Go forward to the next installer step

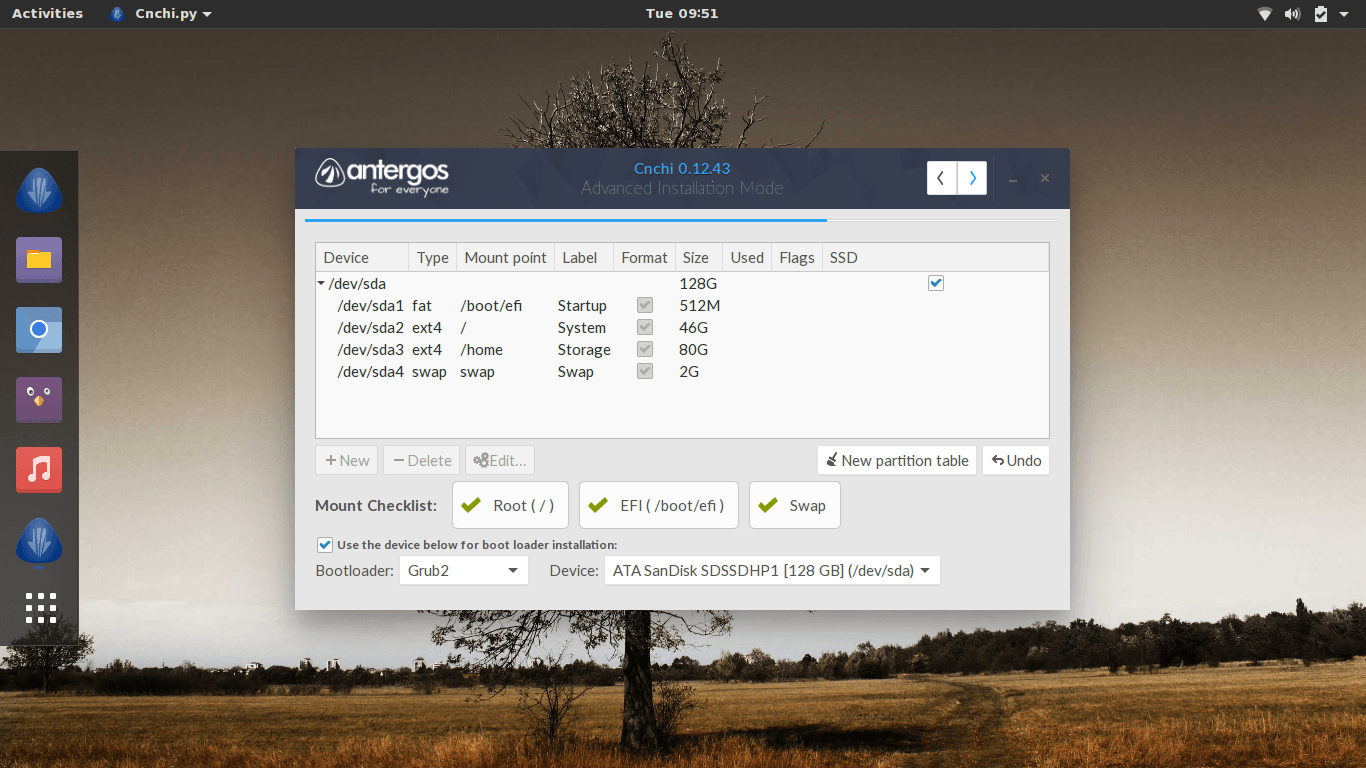(972, 178)
